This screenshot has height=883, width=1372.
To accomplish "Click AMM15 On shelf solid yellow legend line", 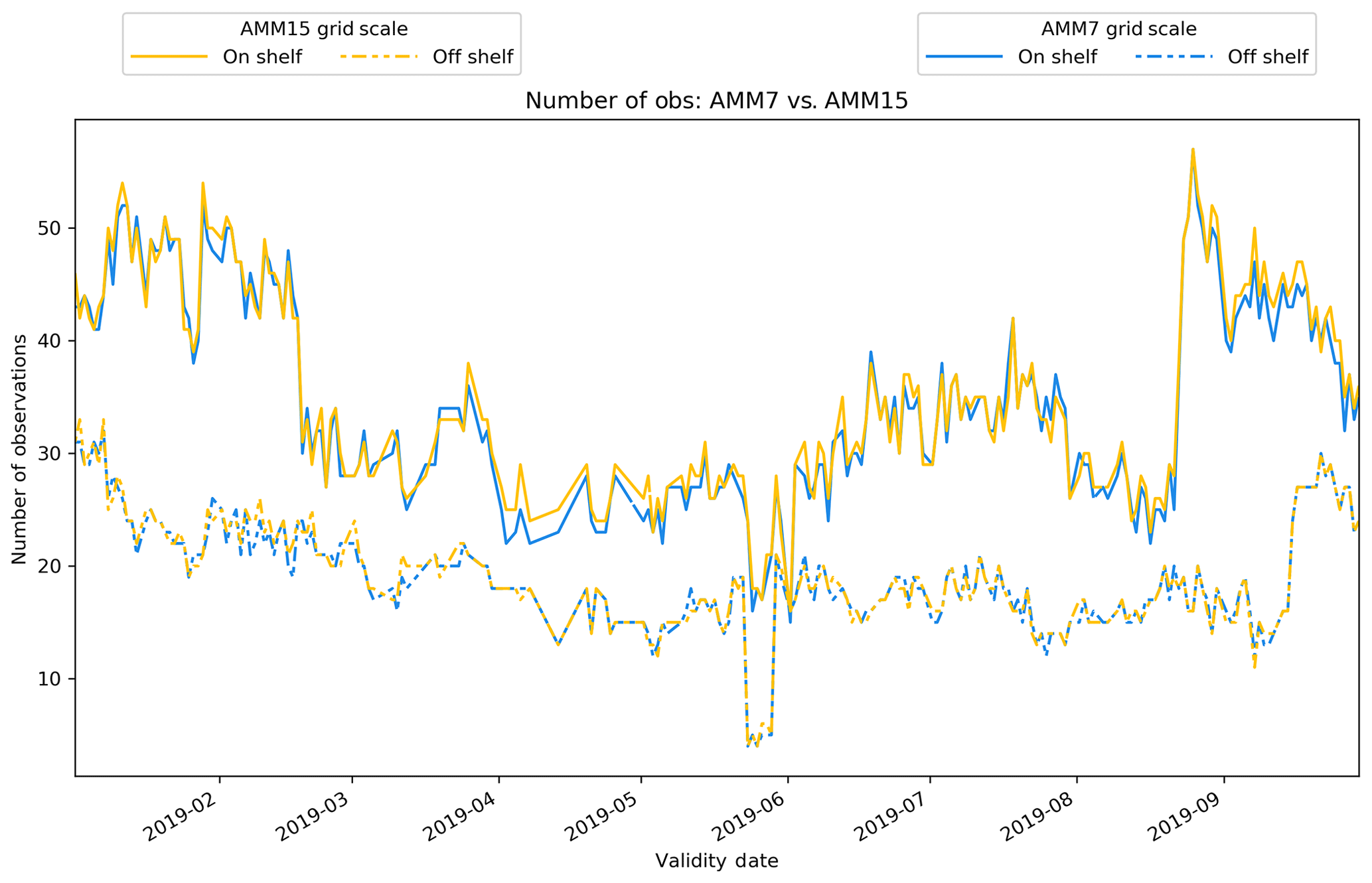I will tap(169, 57).
